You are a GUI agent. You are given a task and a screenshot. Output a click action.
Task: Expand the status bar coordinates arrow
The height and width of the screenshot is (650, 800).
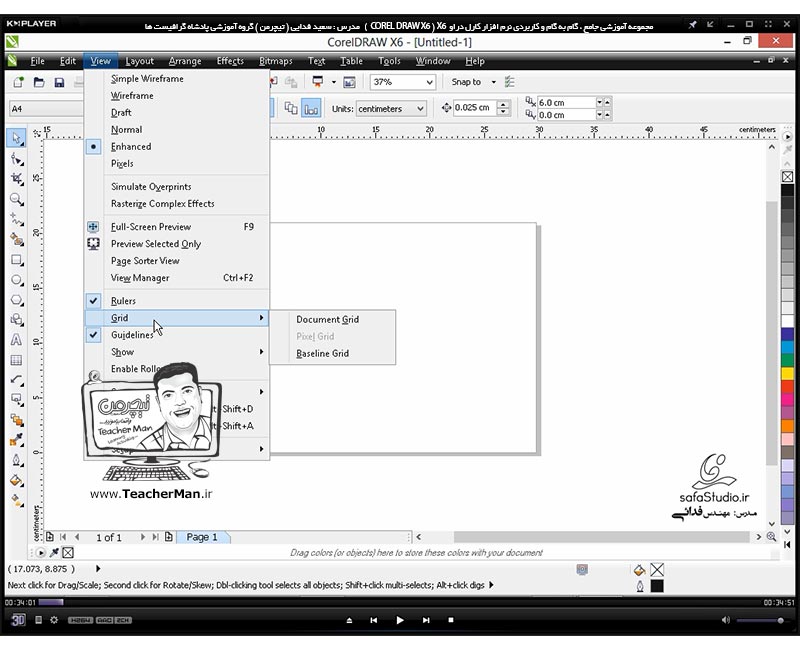[98, 568]
